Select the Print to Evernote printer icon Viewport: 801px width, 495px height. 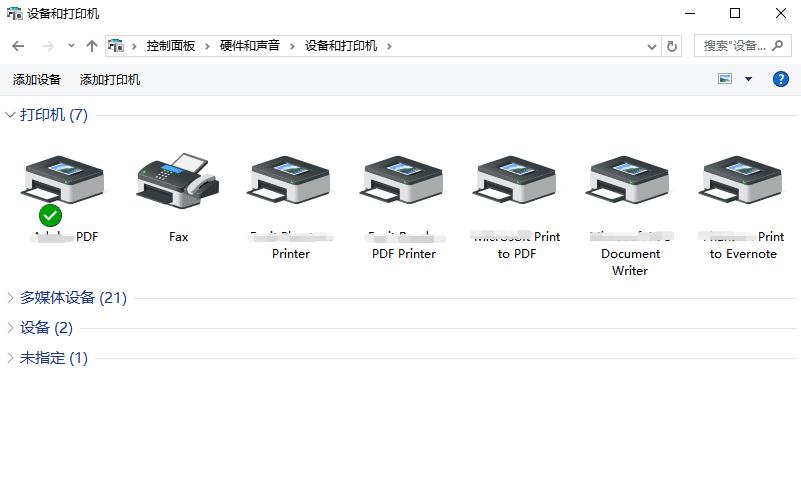742,180
